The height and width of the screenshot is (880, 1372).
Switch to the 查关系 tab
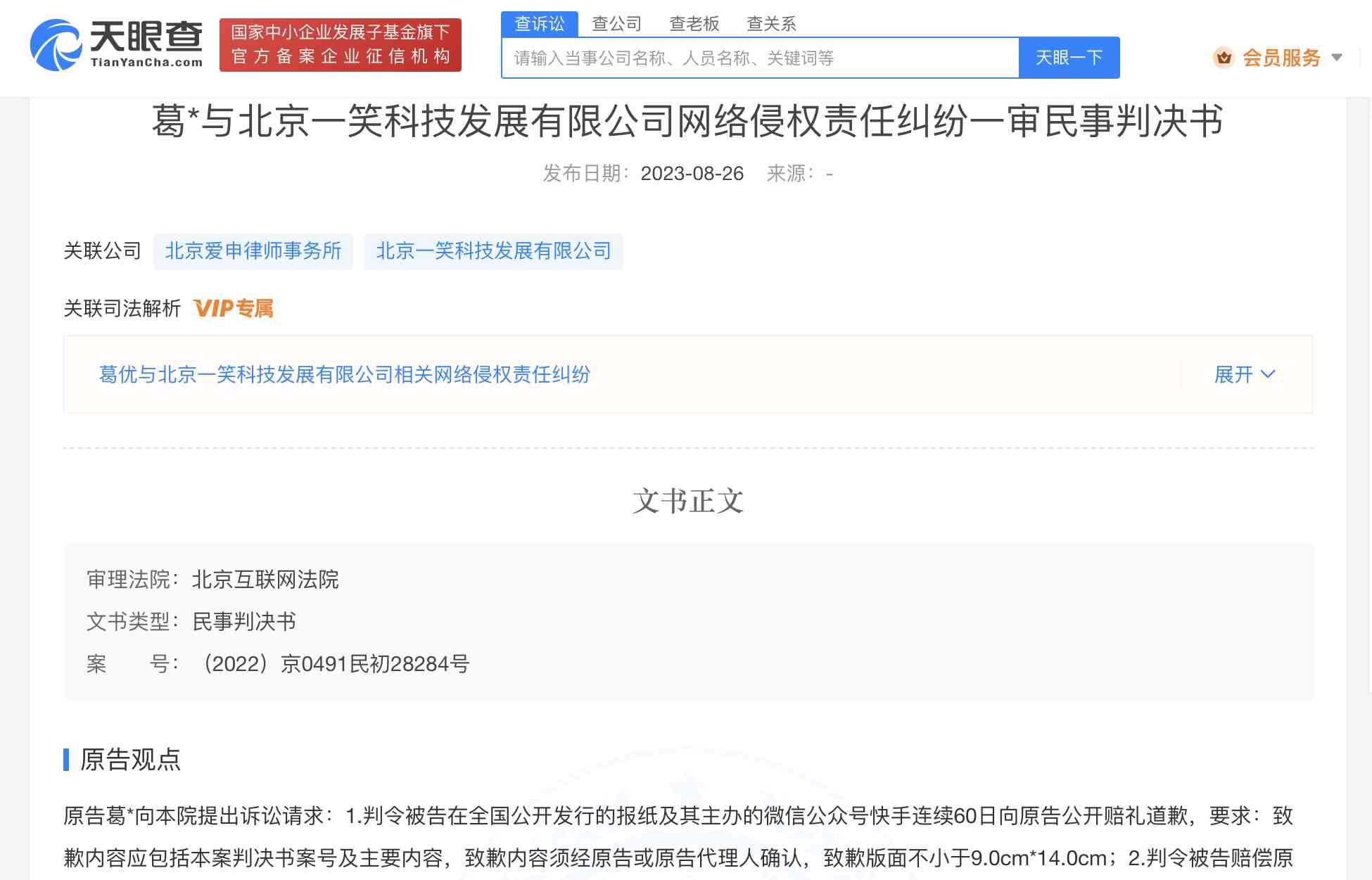point(771,24)
